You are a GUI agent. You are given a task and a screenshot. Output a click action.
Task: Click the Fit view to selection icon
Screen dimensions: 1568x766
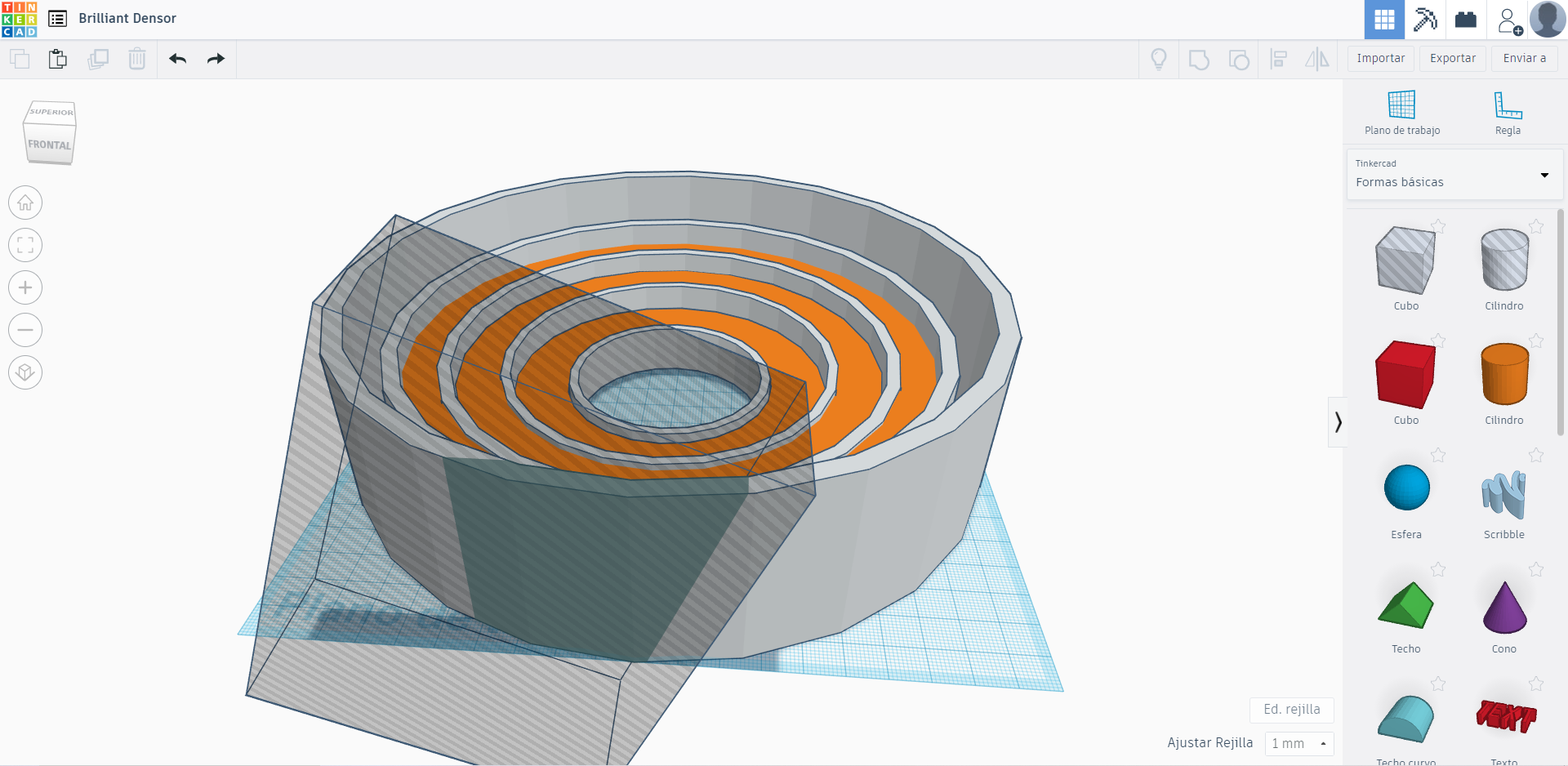[x=25, y=245]
